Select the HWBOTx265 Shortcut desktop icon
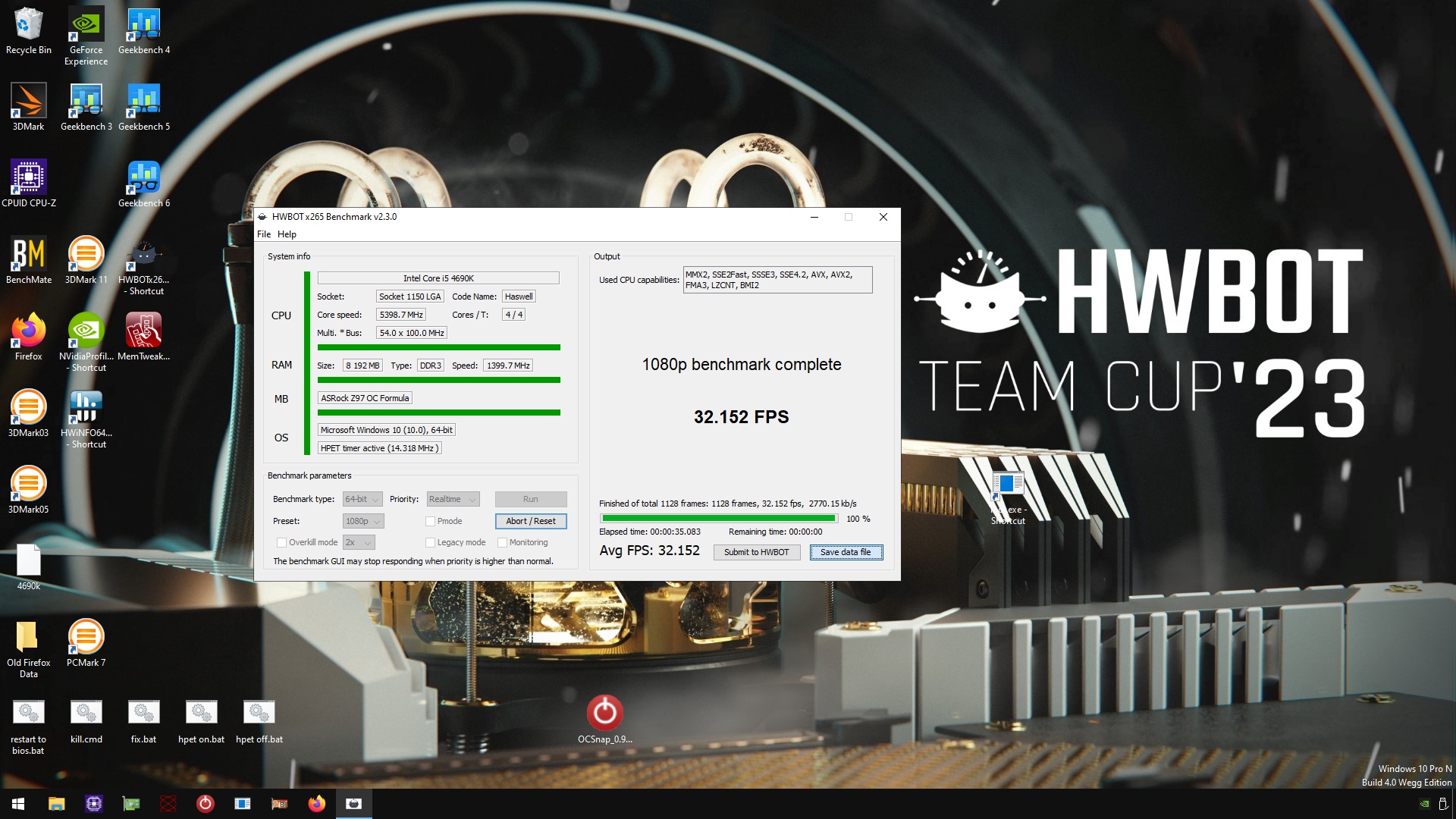Image resolution: width=1456 pixels, height=819 pixels. click(x=143, y=265)
